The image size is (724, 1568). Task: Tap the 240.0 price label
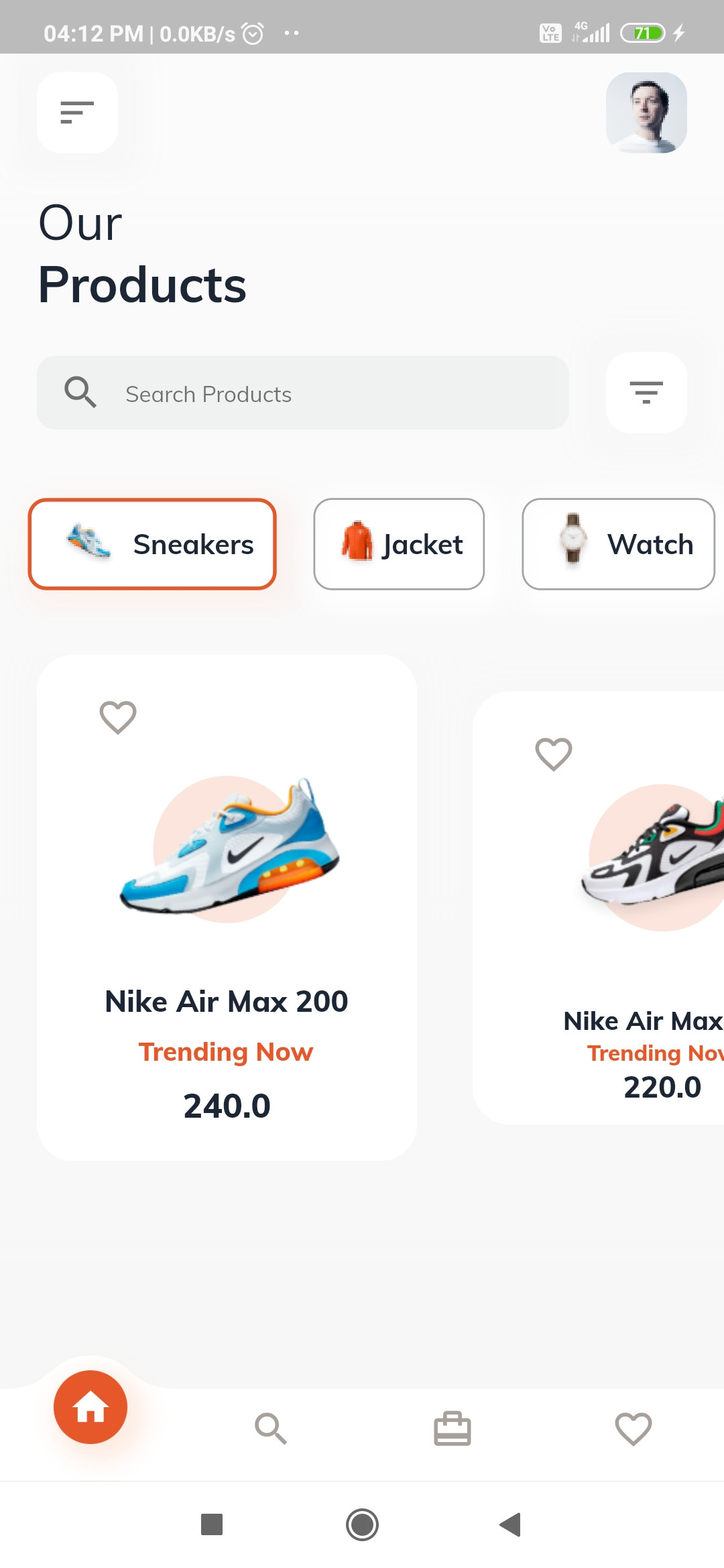click(227, 1106)
